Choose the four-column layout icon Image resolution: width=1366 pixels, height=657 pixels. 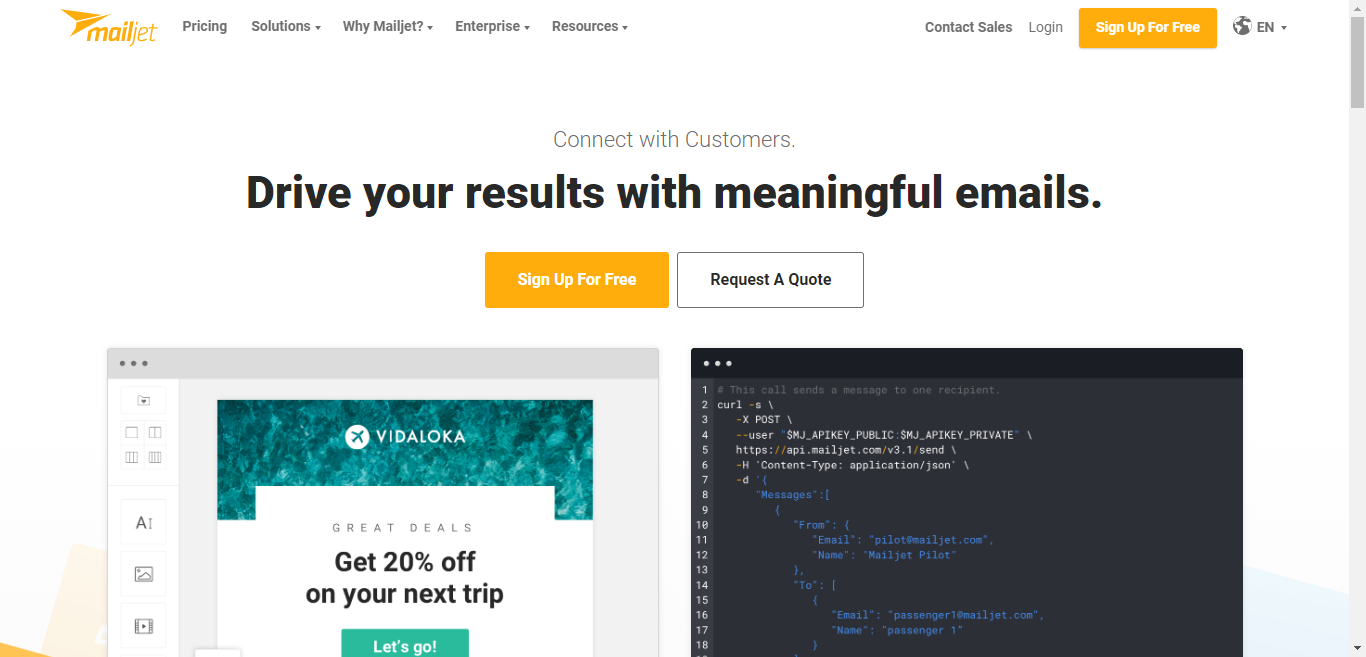[155, 457]
